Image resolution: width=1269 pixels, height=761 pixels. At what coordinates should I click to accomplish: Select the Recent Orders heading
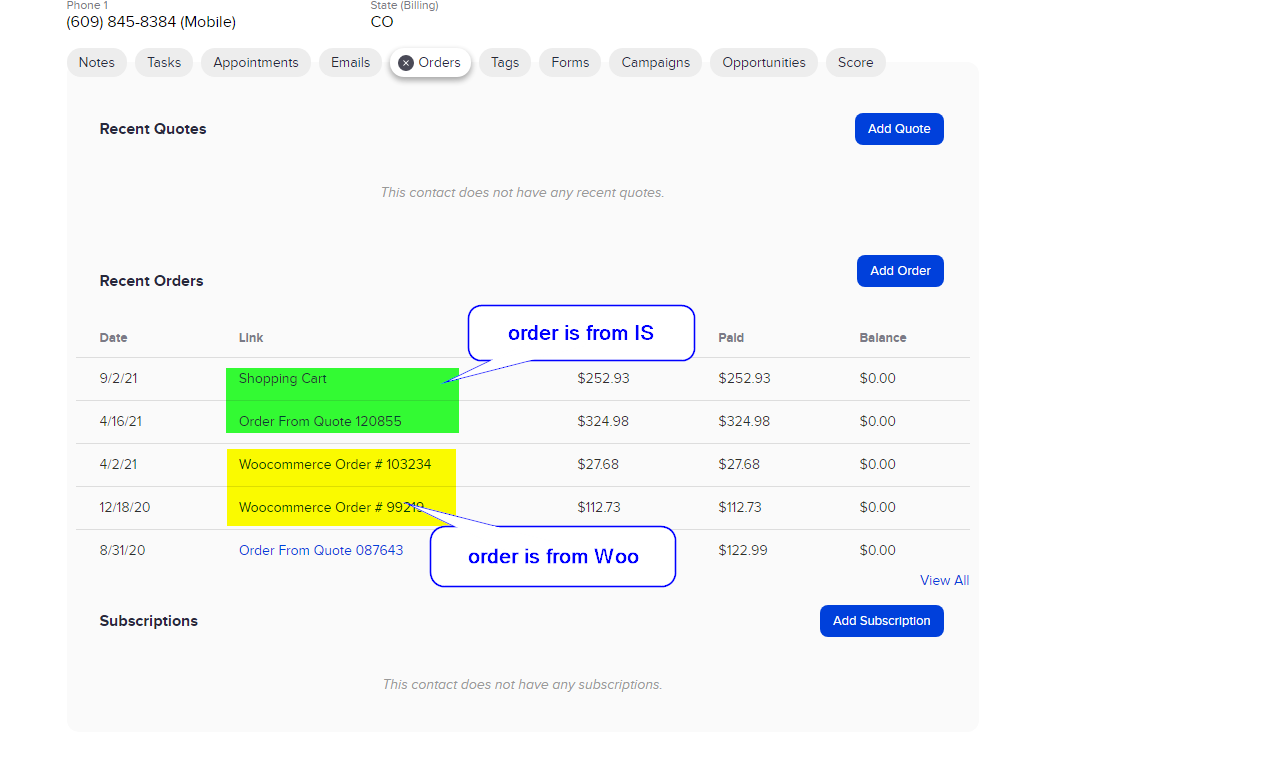pyautogui.click(x=152, y=281)
